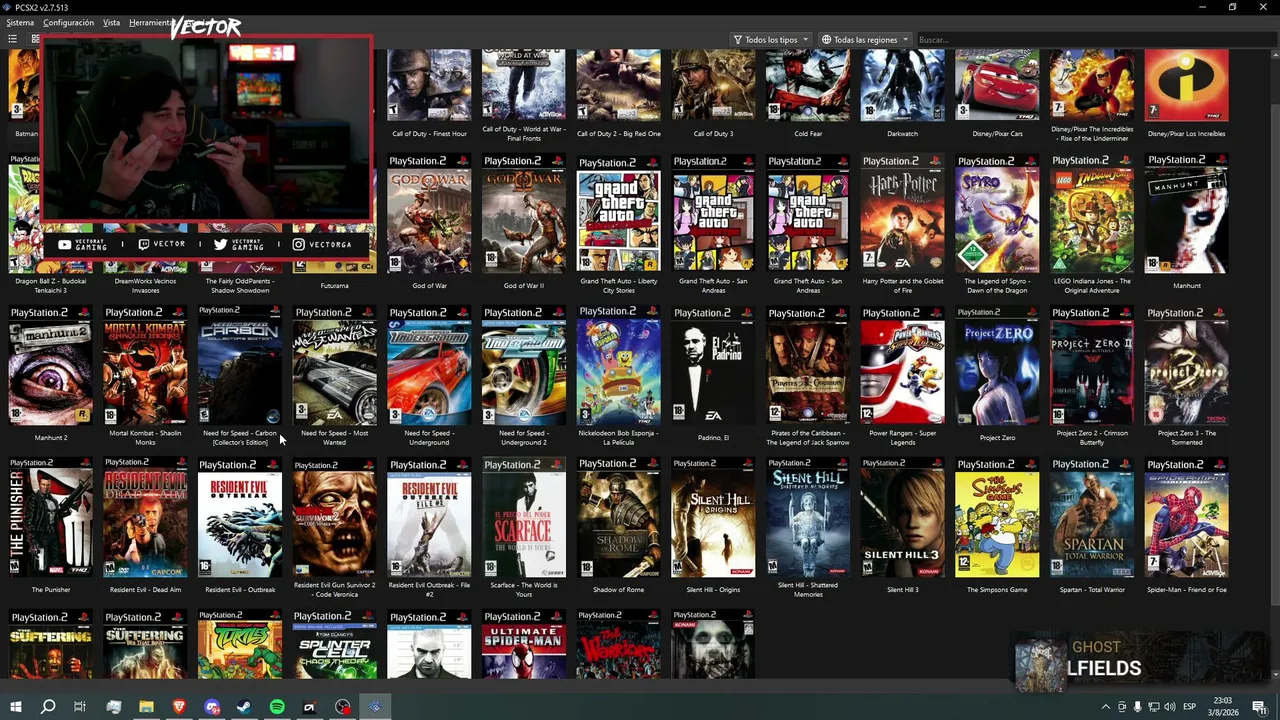
Task: Click the 'Project Zero' title text
Action: (997, 438)
